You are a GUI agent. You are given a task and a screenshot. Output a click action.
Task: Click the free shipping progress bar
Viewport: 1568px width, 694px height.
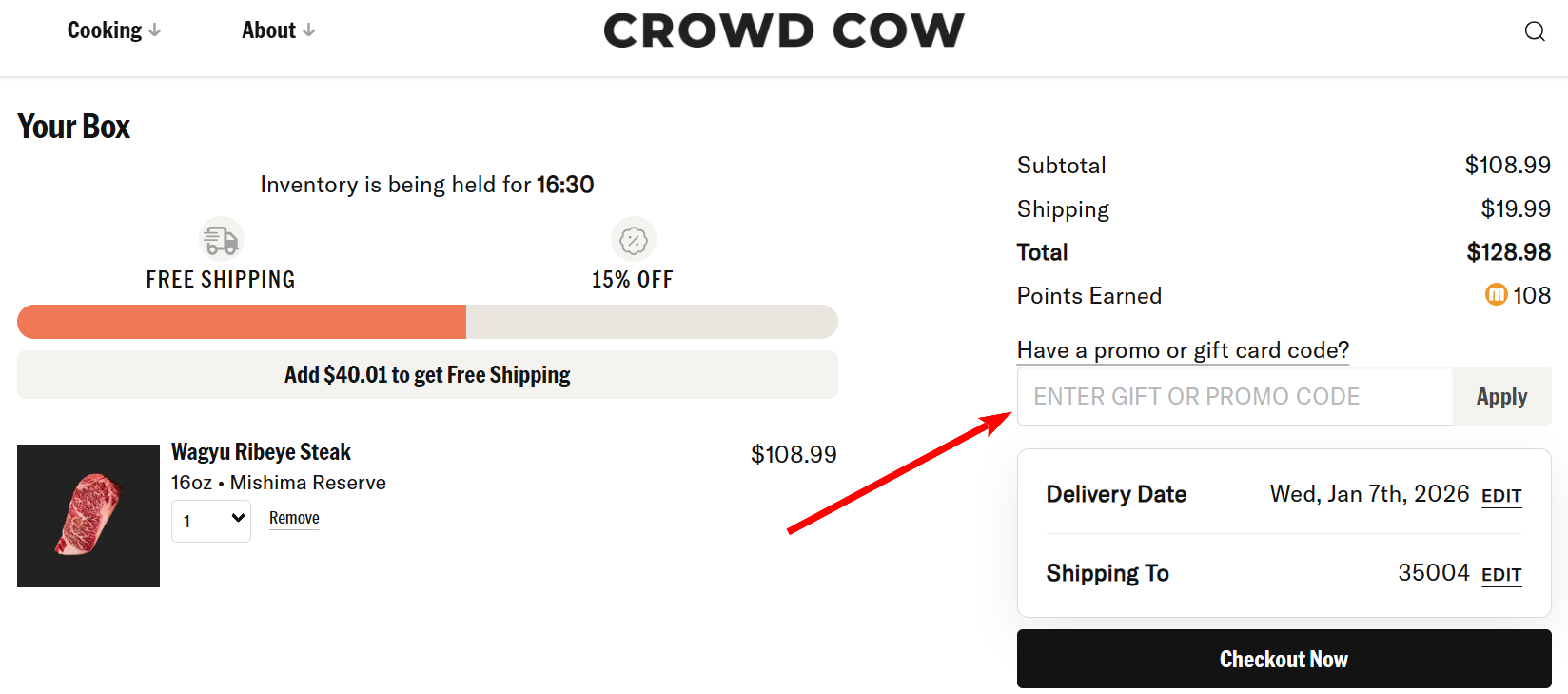[x=427, y=322]
